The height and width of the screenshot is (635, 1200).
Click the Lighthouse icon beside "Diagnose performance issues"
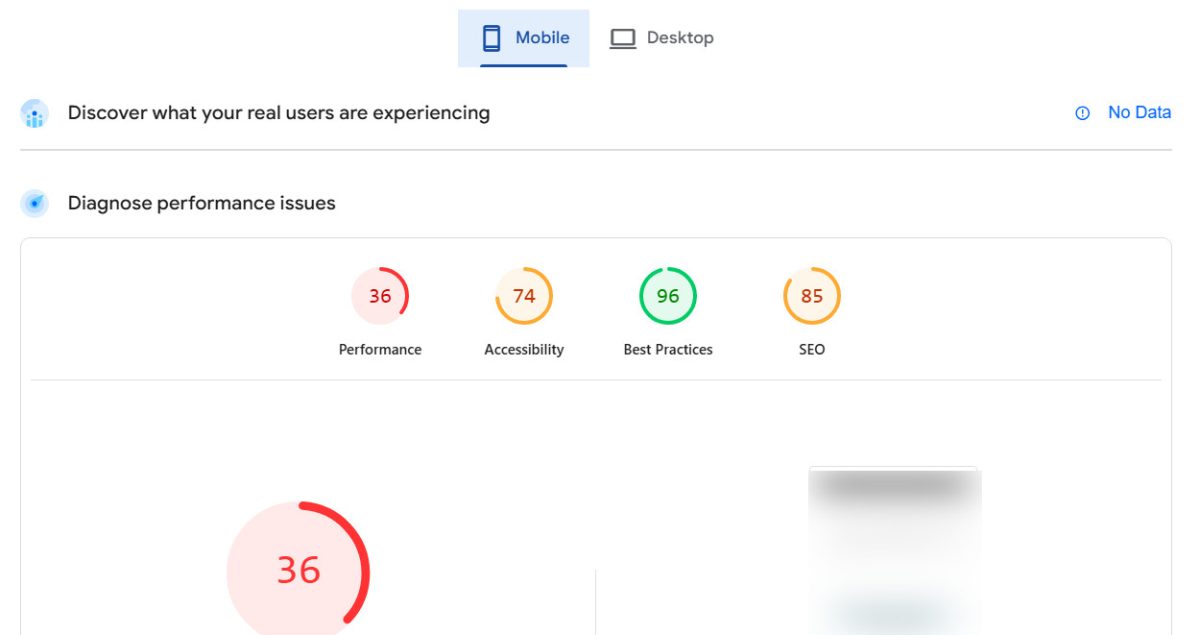point(35,203)
